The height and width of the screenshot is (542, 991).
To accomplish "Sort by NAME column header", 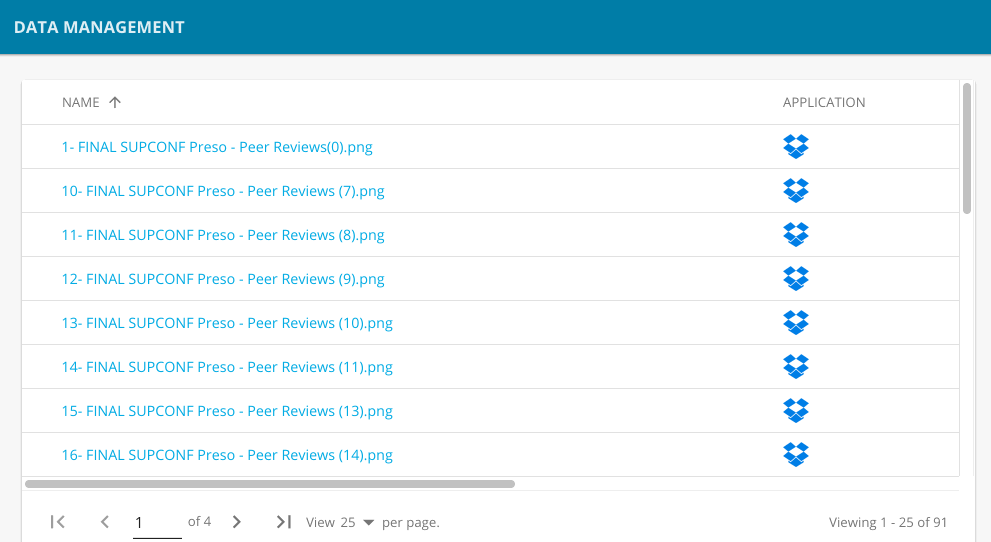I will (80, 102).
